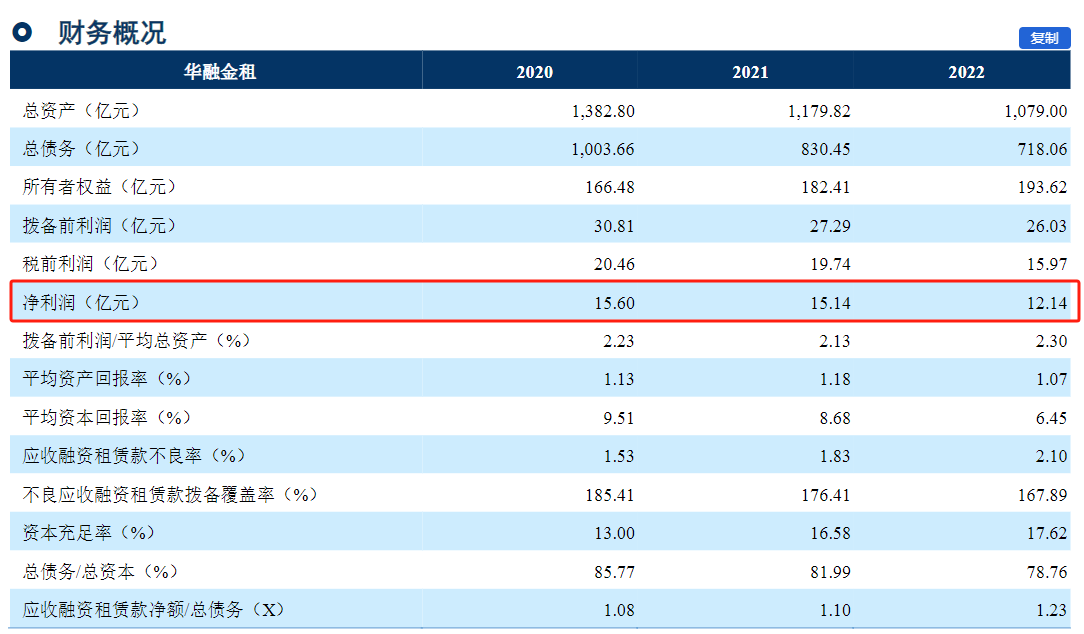The width and height of the screenshot is (1084, 634).
Task: Click the pre-tax profit value 15.97
Action: click(x=1047, y=264)
